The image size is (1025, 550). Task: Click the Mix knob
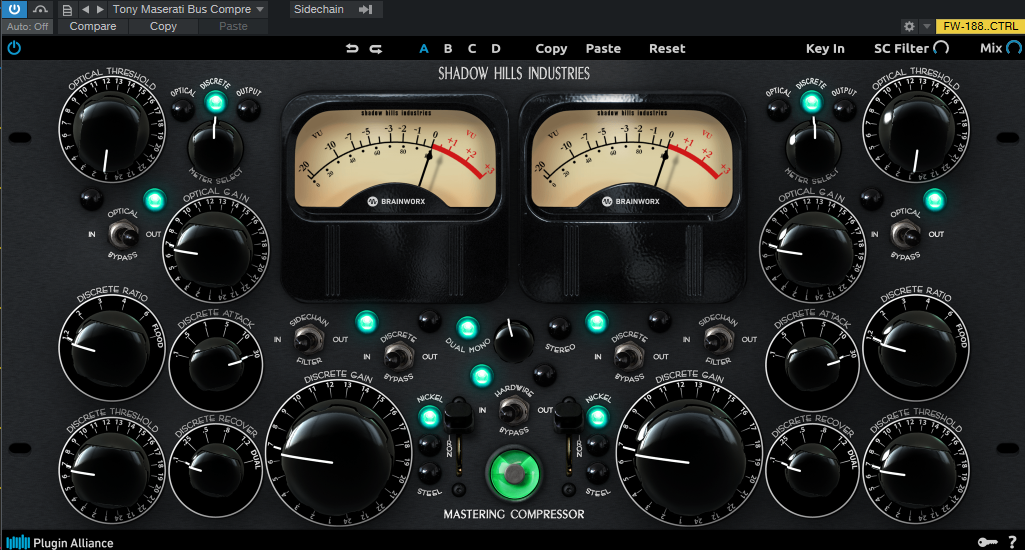(1014, 48)
